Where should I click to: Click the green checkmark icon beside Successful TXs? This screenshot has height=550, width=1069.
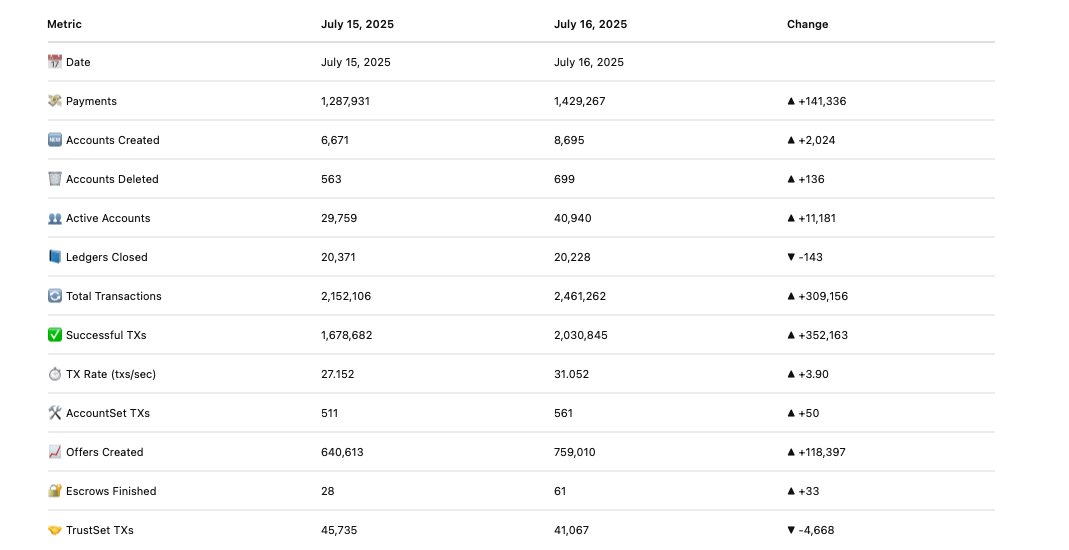(55, 335)
